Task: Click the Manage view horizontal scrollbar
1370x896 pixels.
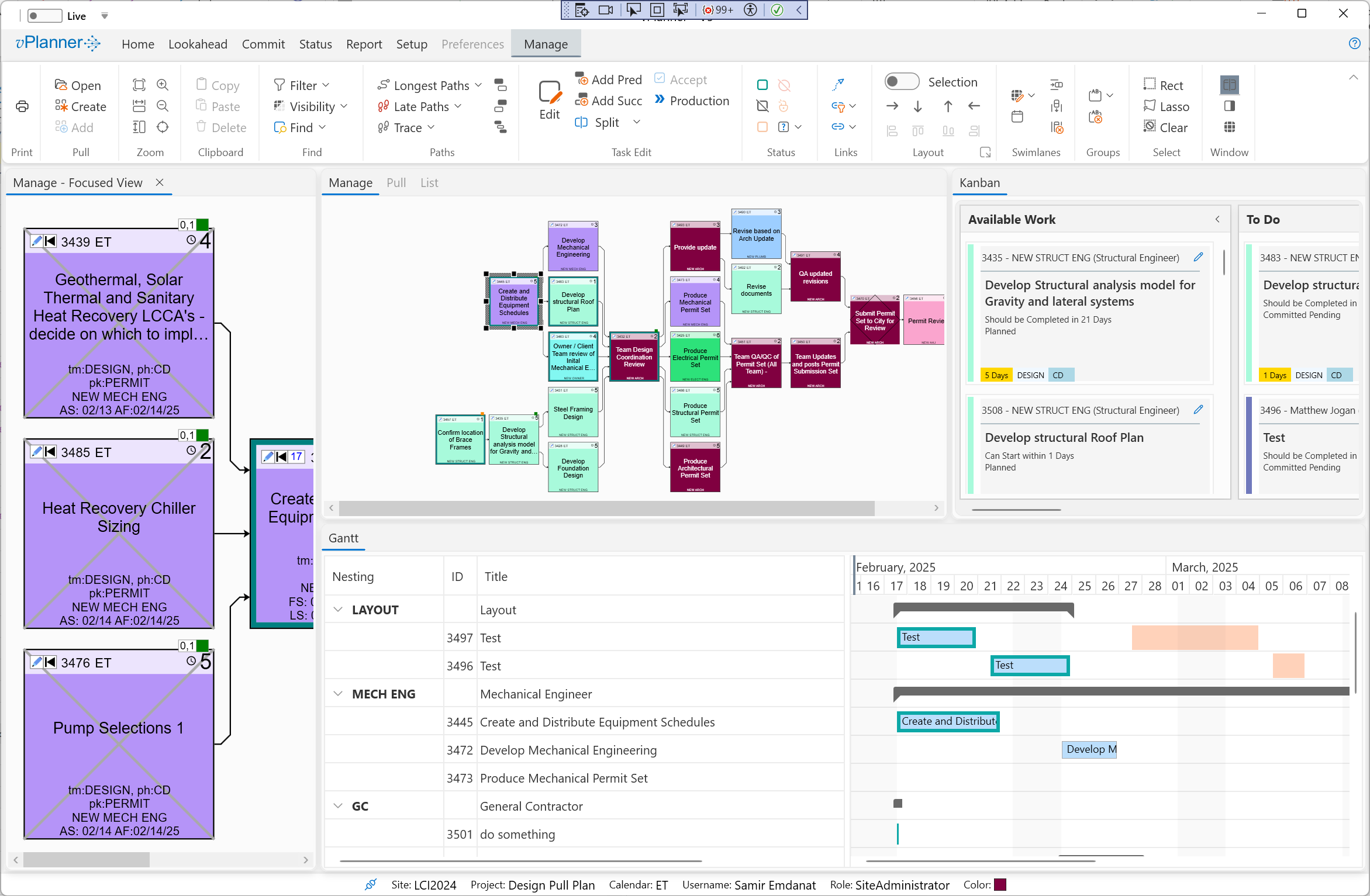Action: point(606,508)
